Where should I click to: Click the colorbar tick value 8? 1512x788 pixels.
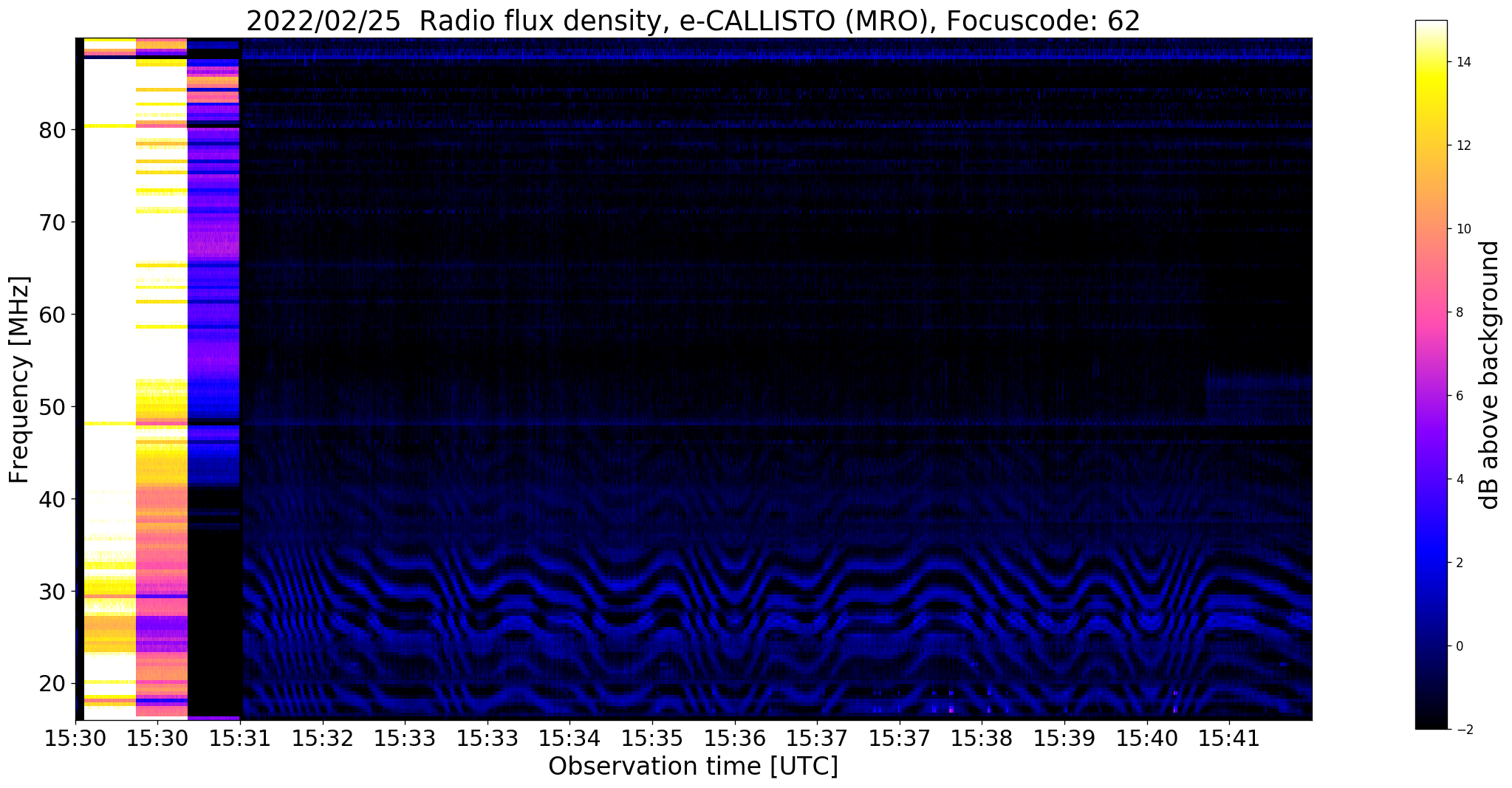1459,312
